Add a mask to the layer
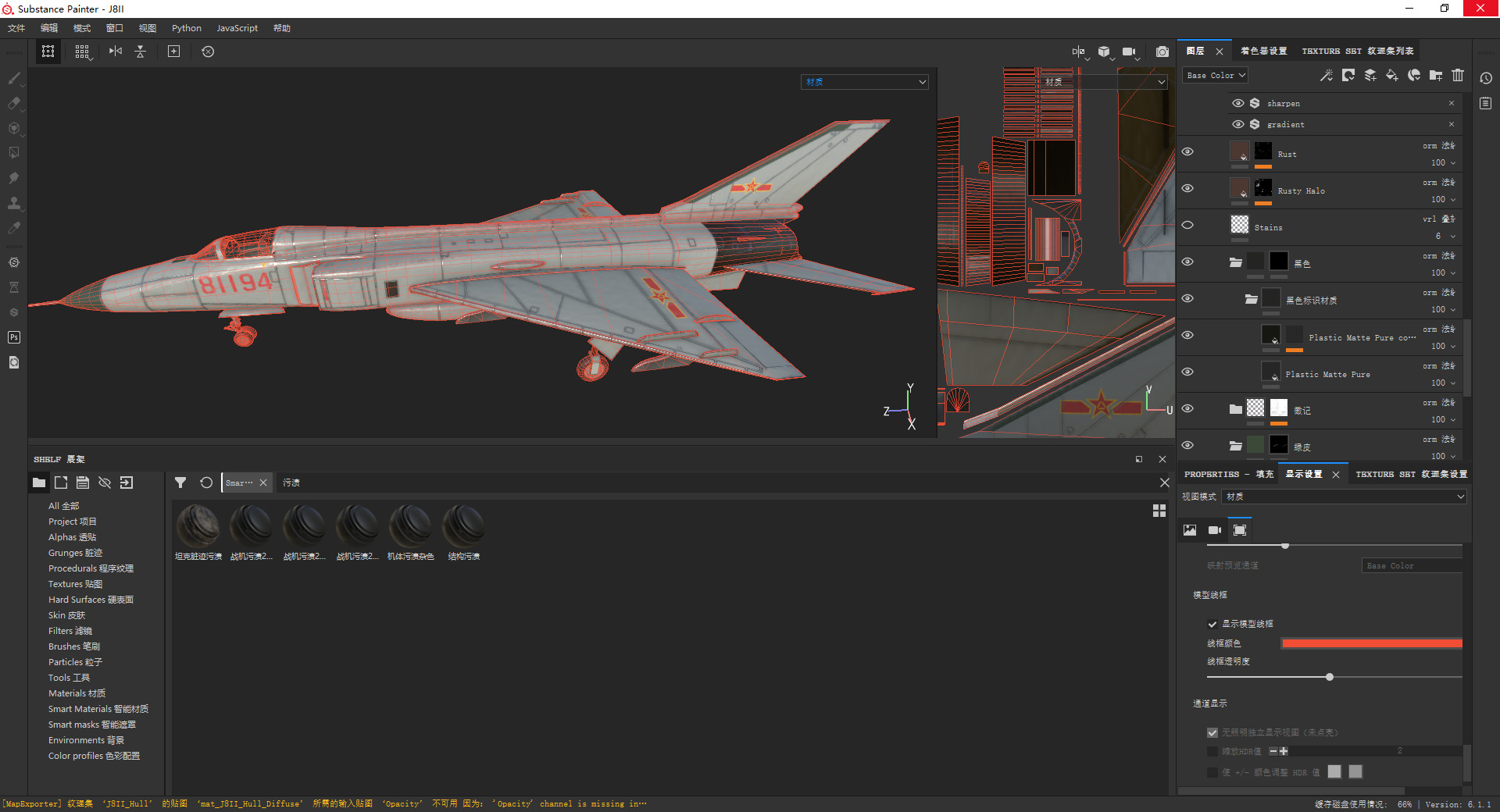The width and height of the screenshot is (1500, 812). coord(1348,76)
